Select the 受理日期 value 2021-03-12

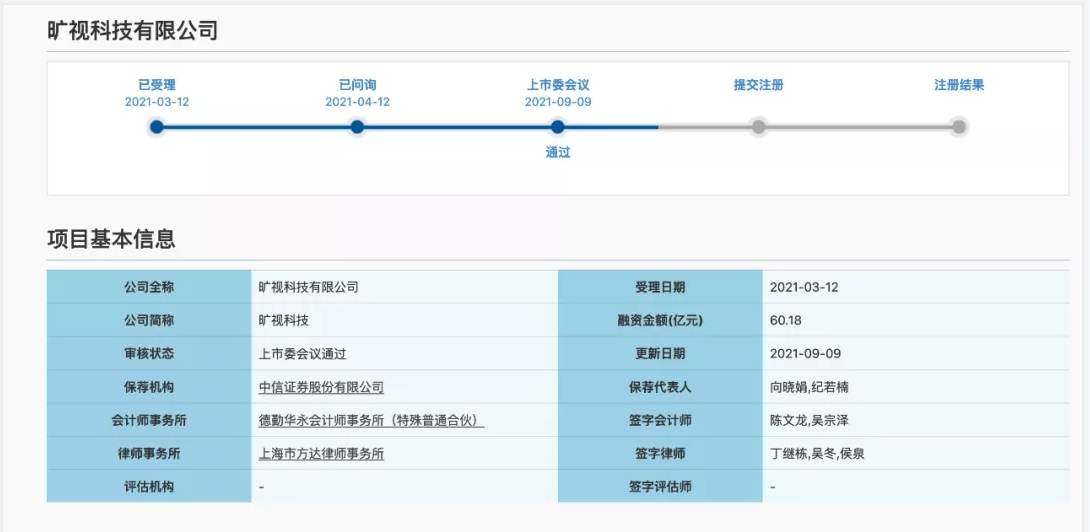(804, 287)
